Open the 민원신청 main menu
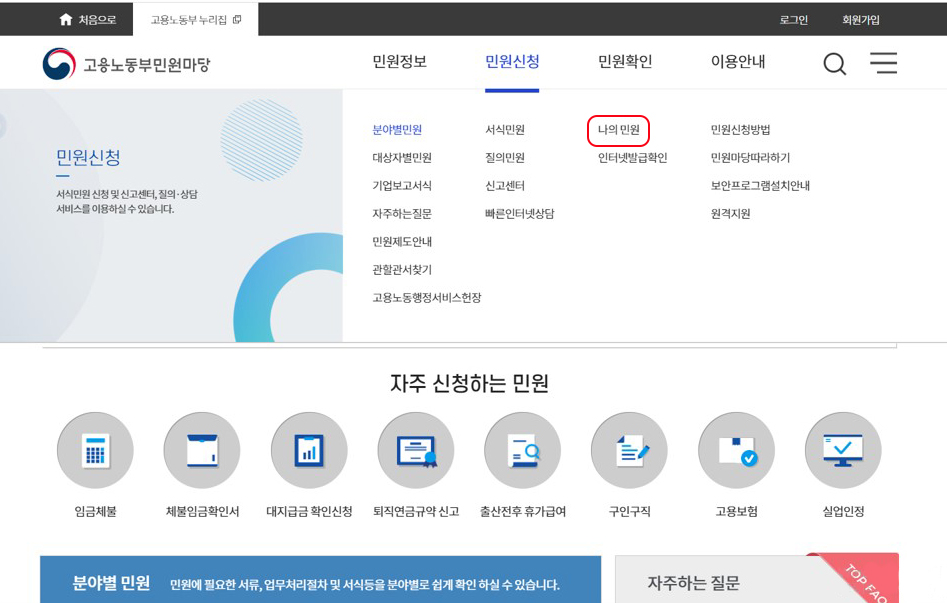Screen dimensions: 947x603 click(512, 62)
